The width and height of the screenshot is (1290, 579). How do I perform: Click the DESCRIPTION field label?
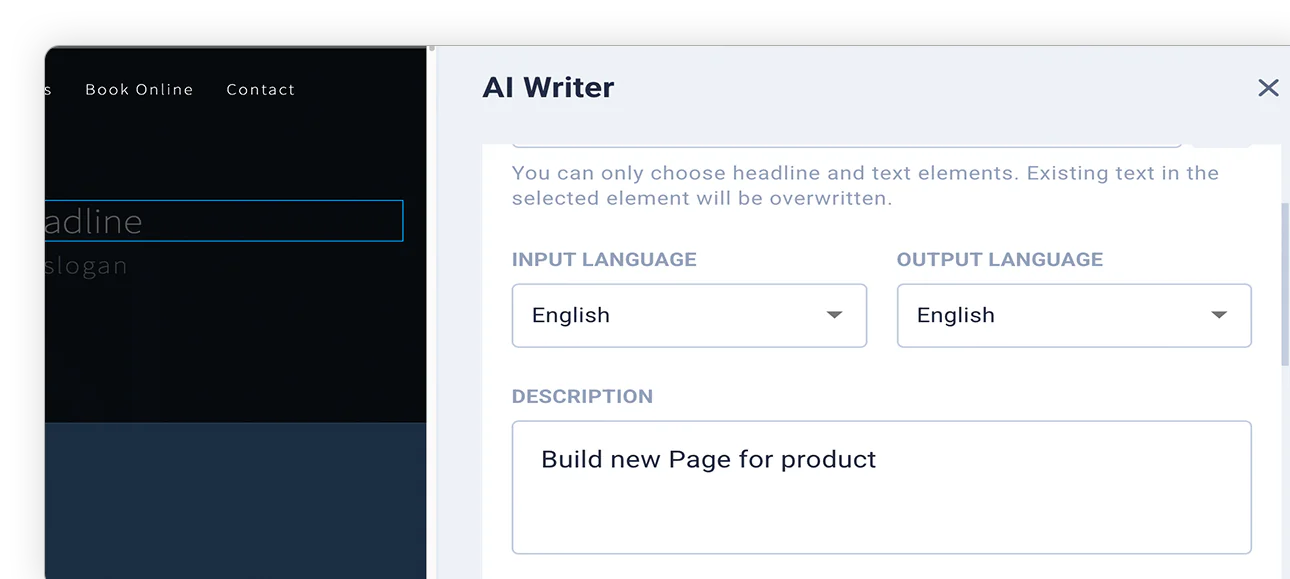583,396
